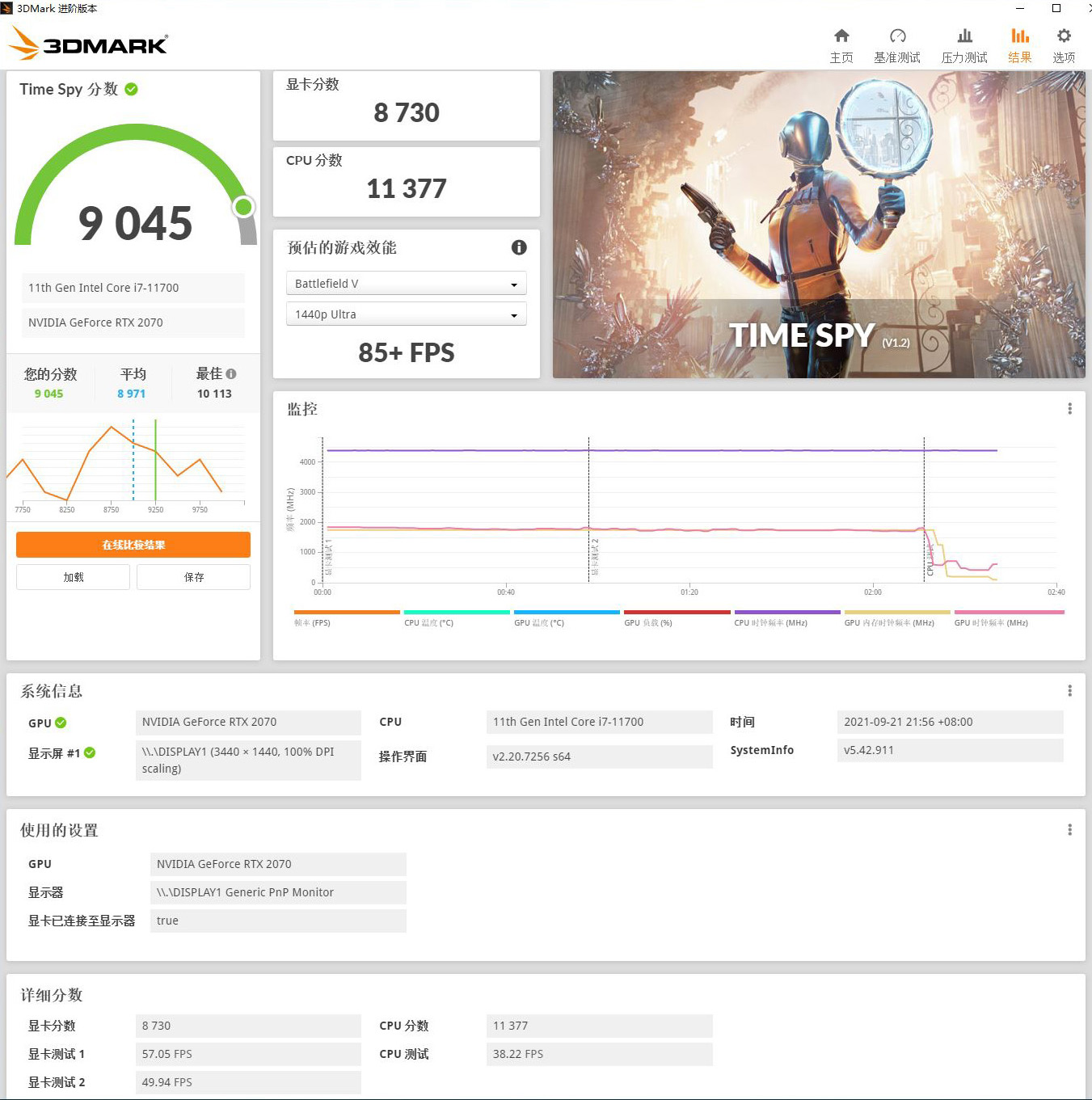Click the green verified check beside GPU
The height and width of the screenshot is (1100, 1092).
[61, 723]
